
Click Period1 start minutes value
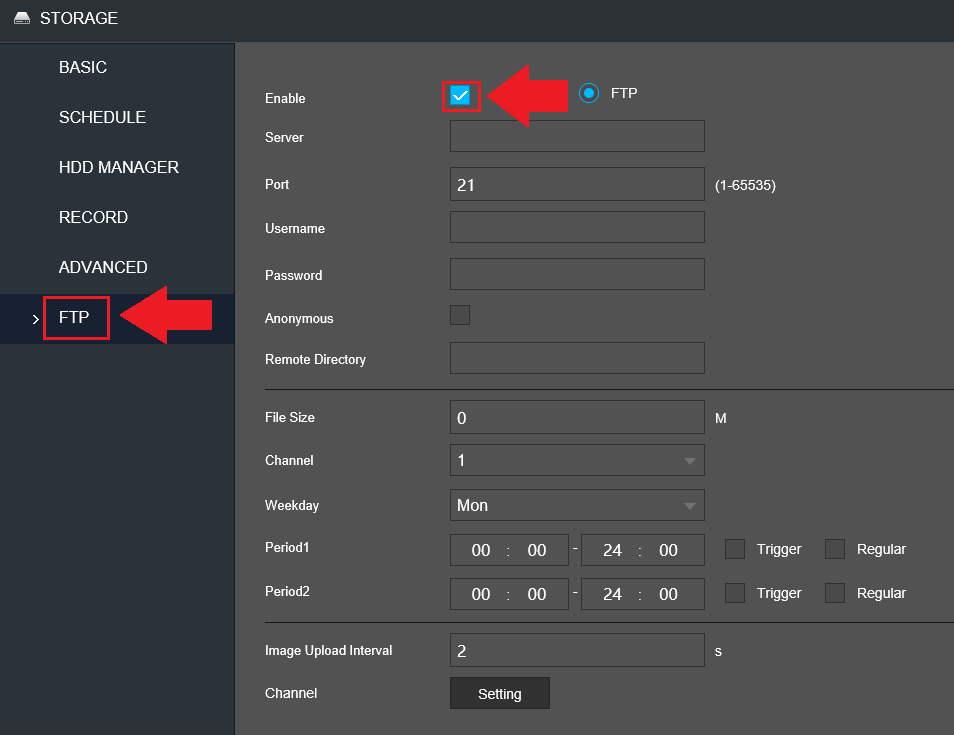pyautogui.click(x=537, y=550)
